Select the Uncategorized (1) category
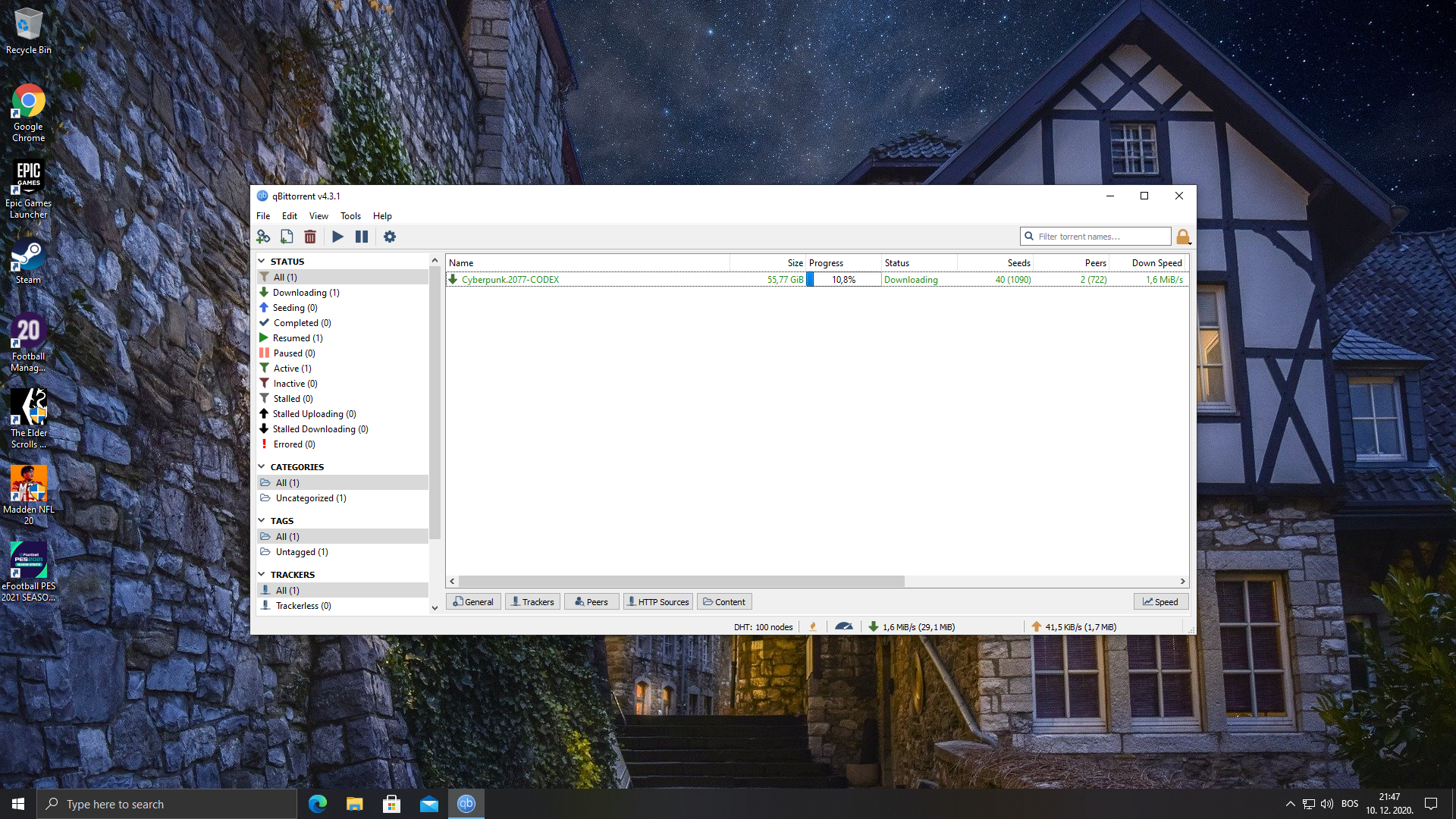 point(343,497)
